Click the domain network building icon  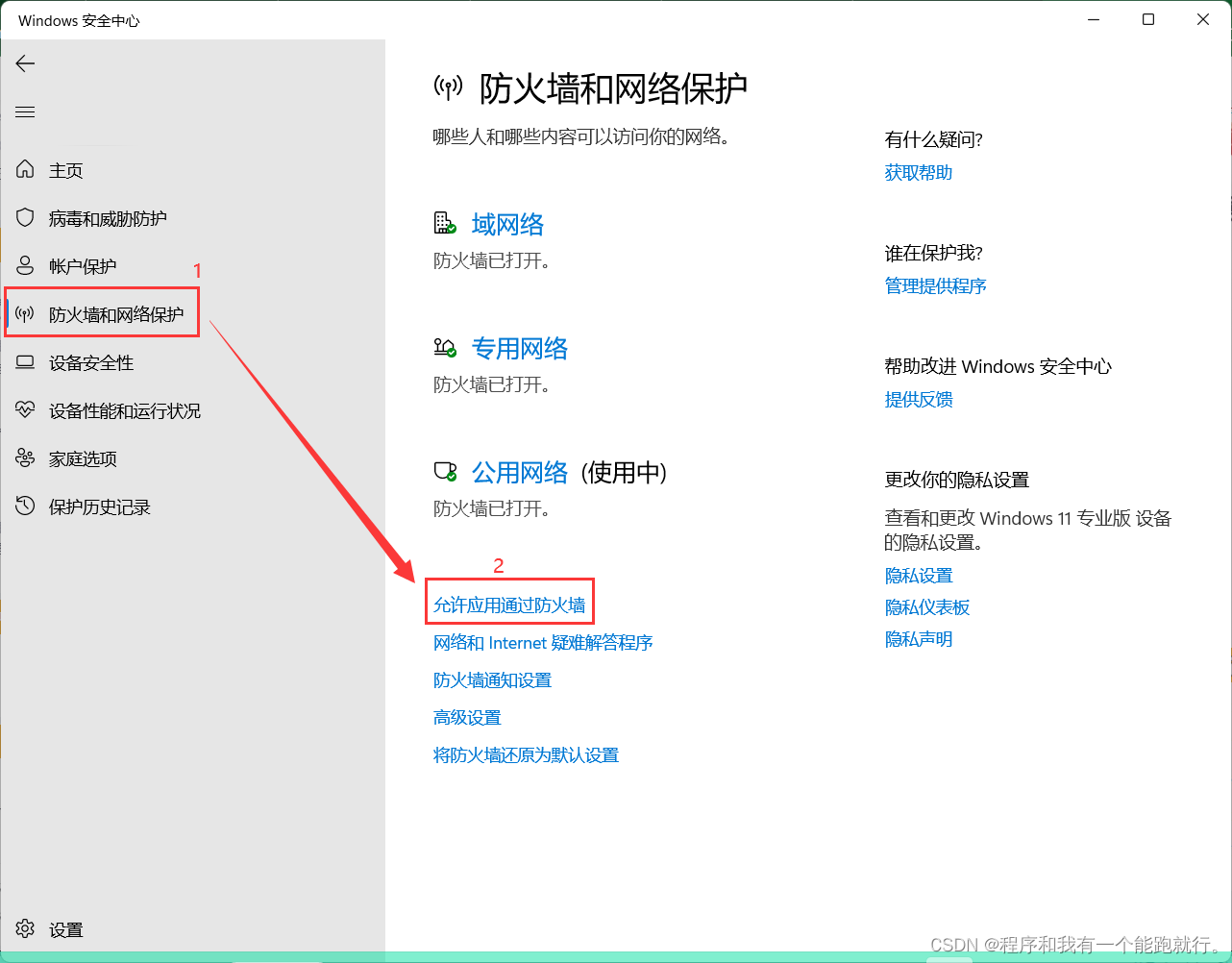[445, 223]
